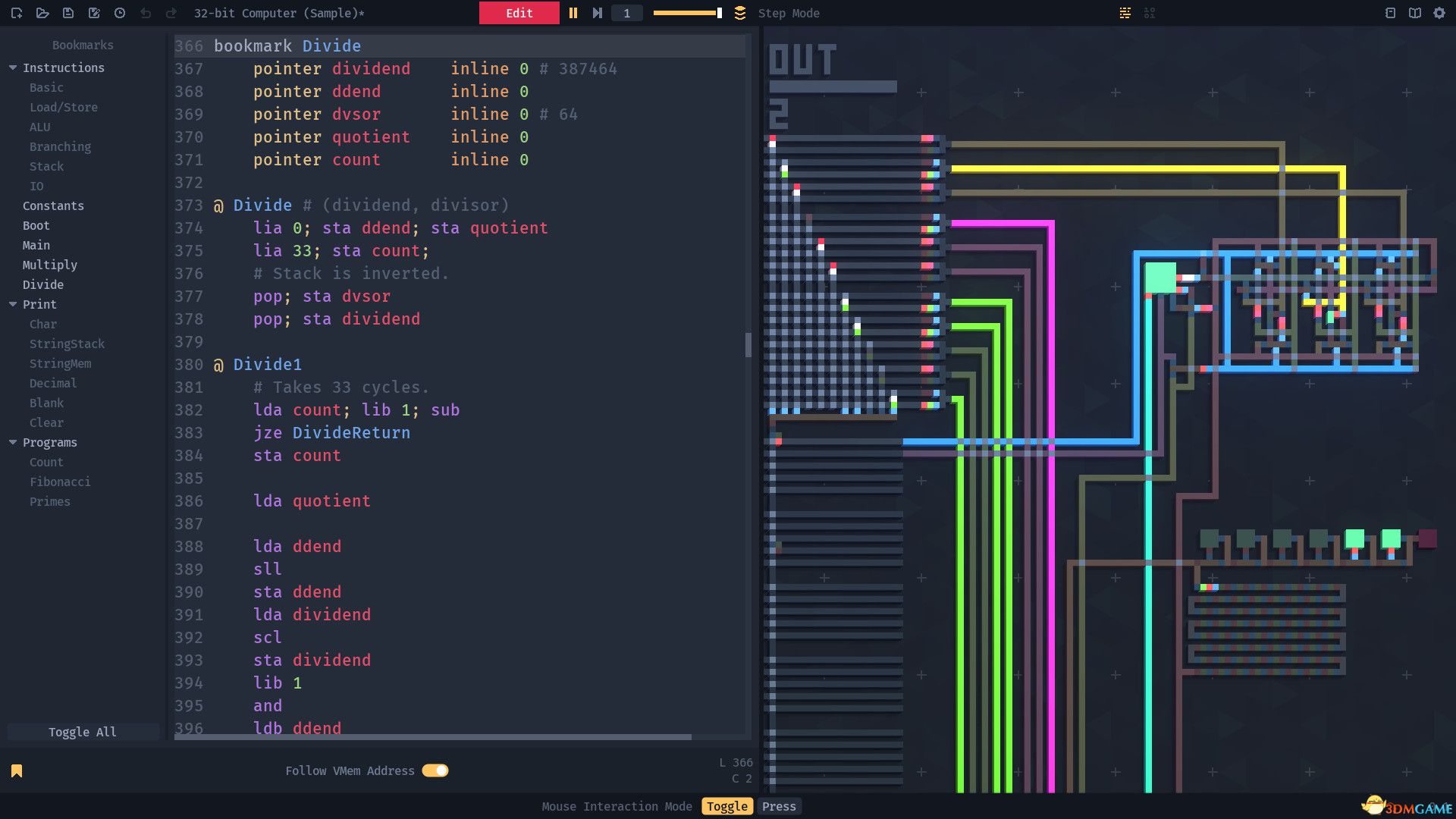Screen dimensions: 1456x819
Task: Open the guide book icon
Action: tap(1415, 13)
